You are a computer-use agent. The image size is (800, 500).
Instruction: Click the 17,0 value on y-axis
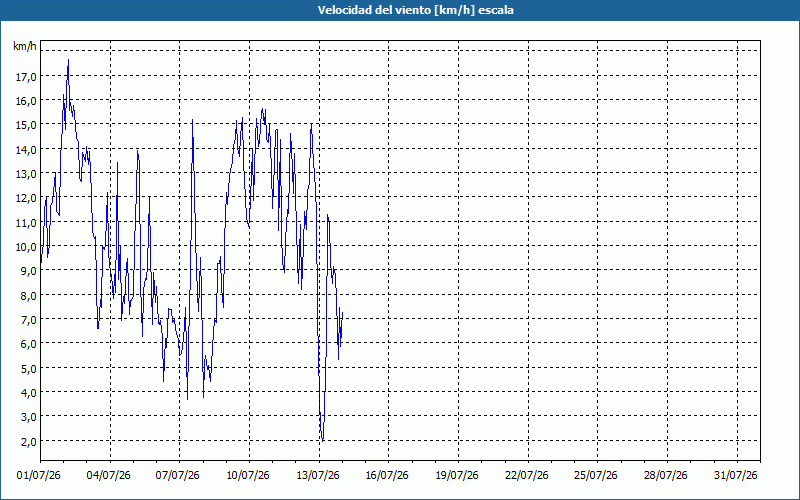[x=26, y=77]
